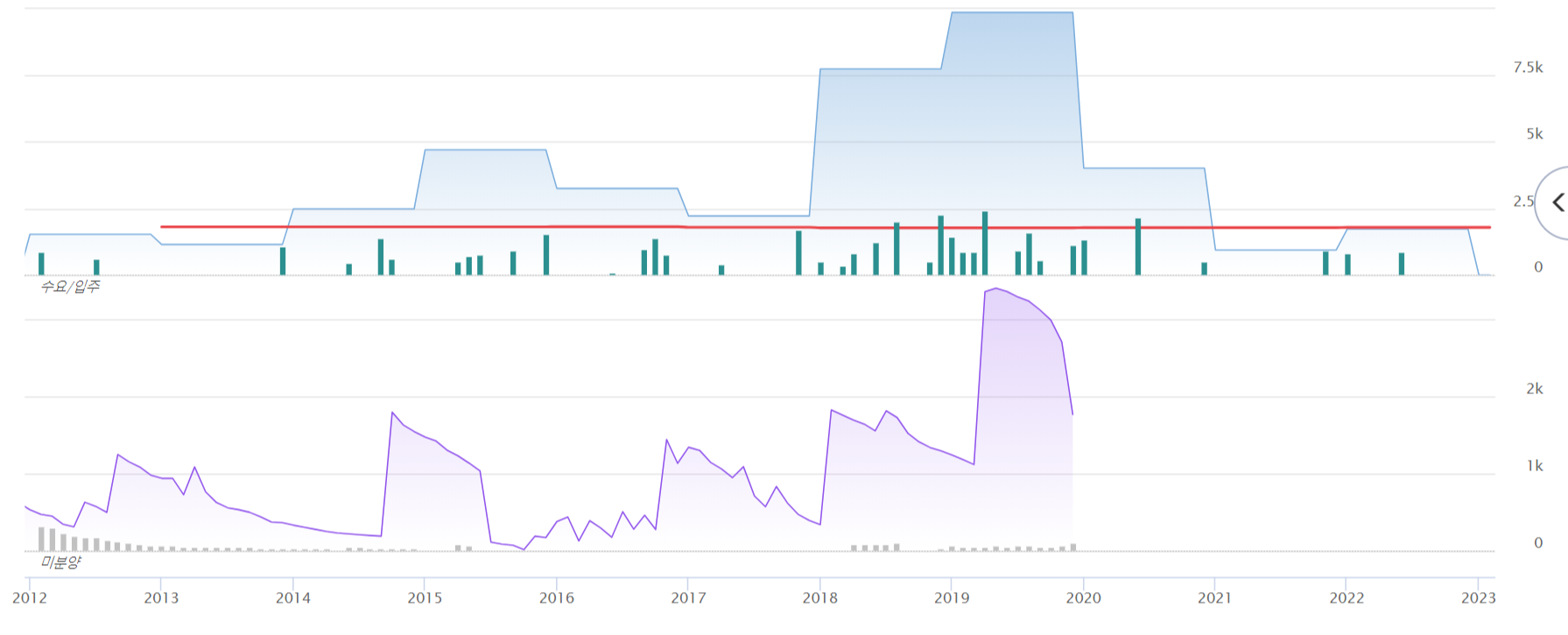Select the 2016 year label on the timeline
Image resolution: width=1568 pixels, height=635 pixels.
(557, 598)
